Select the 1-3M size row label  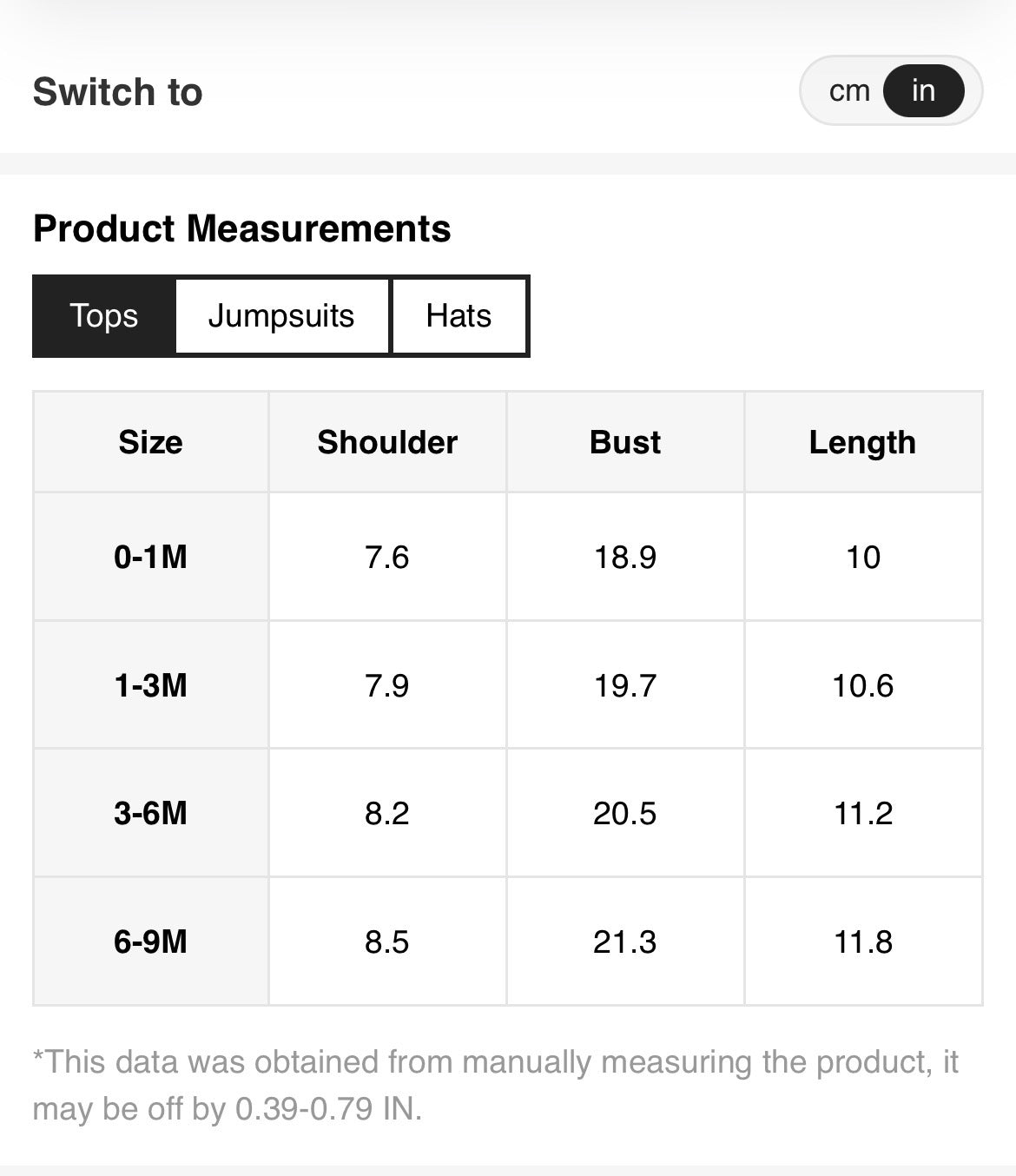[151, 685]
